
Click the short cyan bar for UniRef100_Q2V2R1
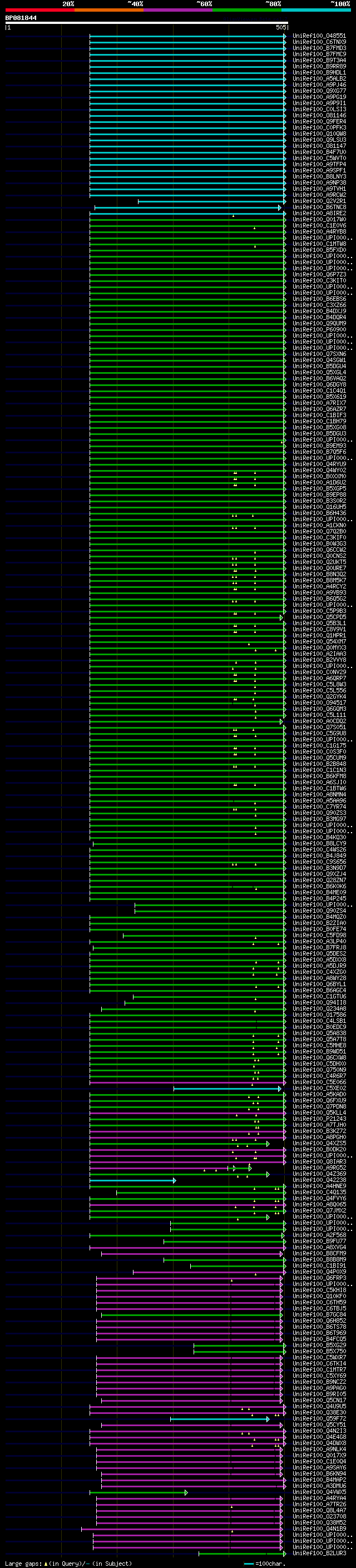[212, 201]
